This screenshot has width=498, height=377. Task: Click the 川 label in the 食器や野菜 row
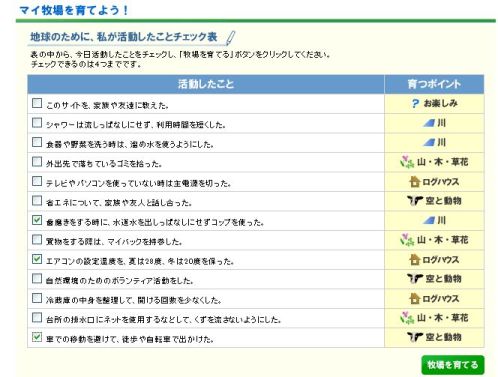pyautogui.click(x=442, y=142)
